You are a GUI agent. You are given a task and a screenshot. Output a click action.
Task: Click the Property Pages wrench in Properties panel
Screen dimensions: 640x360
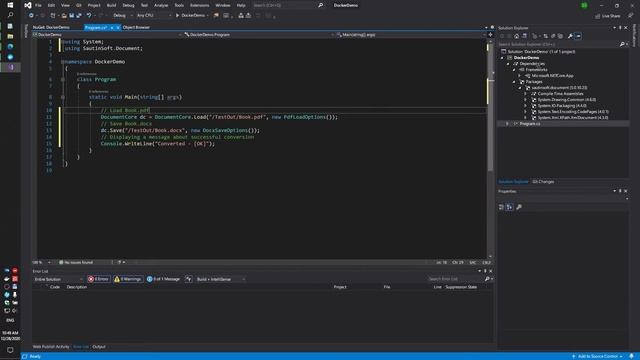(519, 207)
